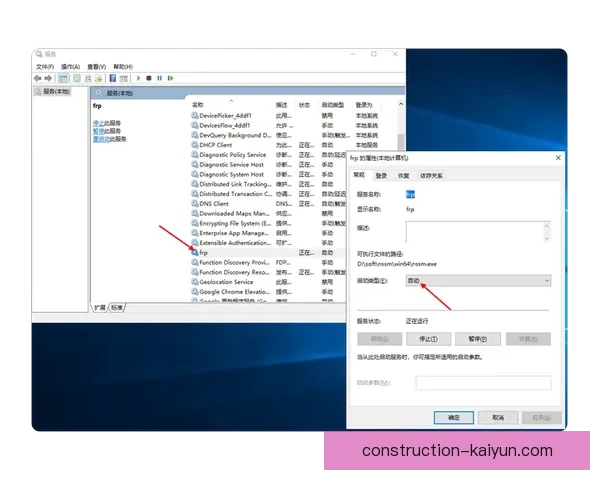Image resolution: width=600 pixels, height=480 pixels.
Task: Sort services by 启动类型 column header
Action: [x=331, y=104]
